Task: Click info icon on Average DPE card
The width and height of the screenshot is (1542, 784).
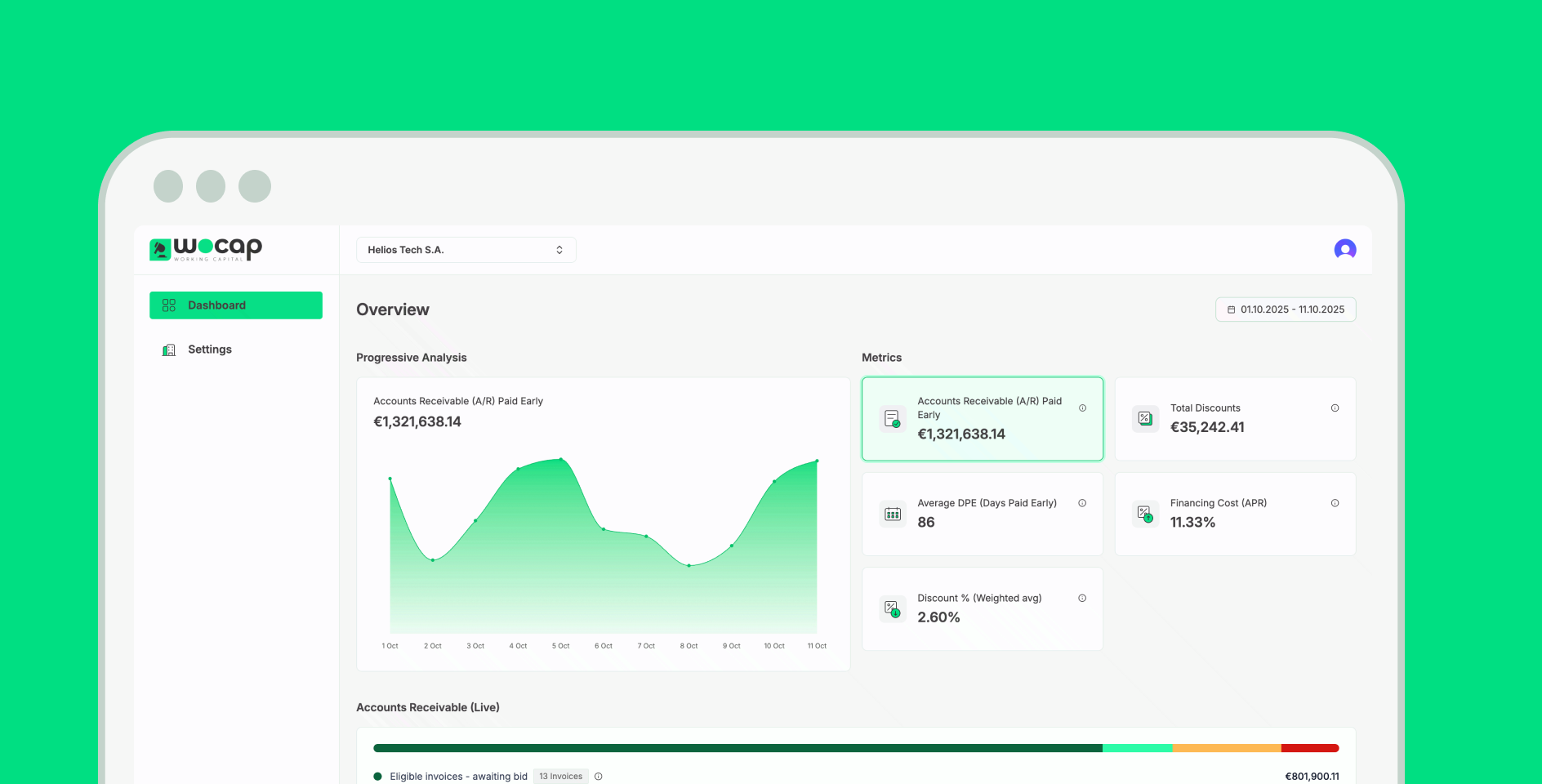Action: coord(1082,503)
